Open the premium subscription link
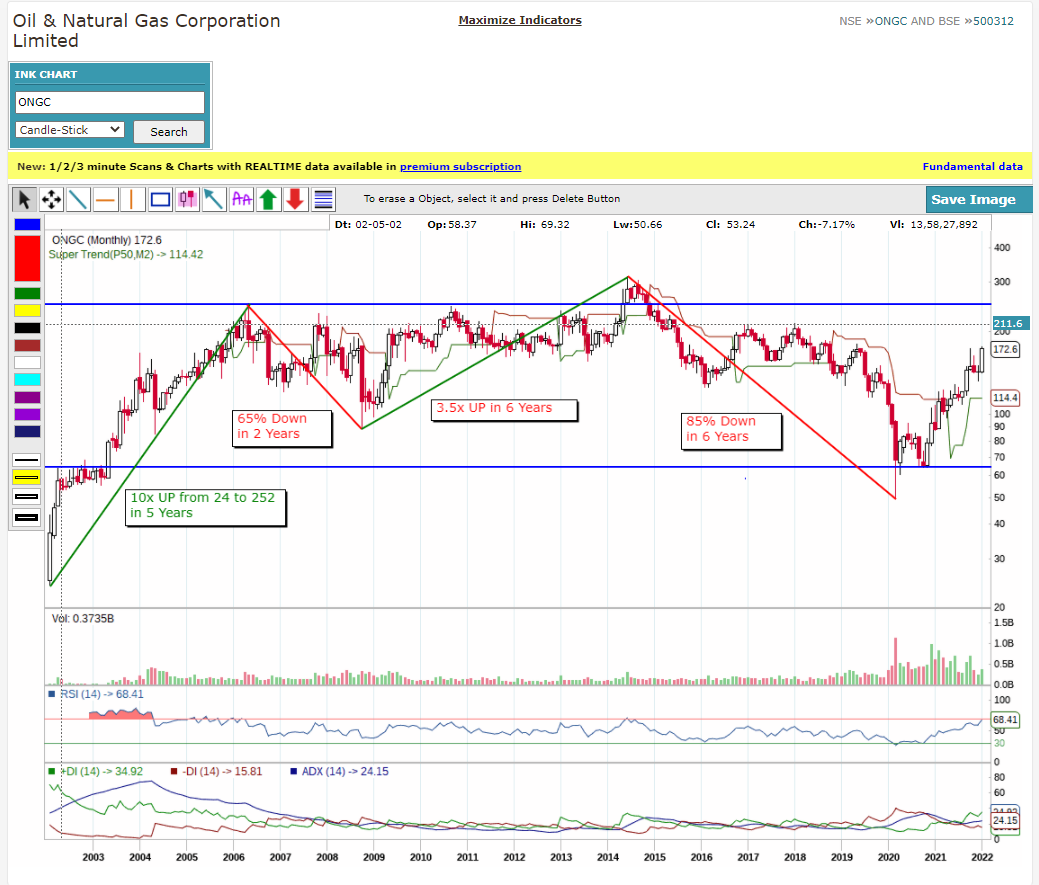 [x=461, y=166]
